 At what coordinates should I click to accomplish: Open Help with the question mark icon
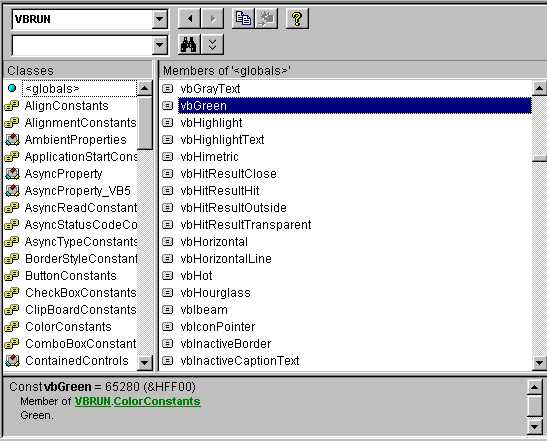[x=297, y=18]
